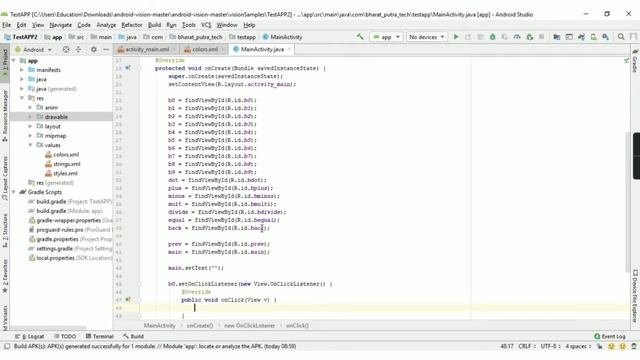This screenshot has width=640, height=360.
Task: Select the drawable folder in tree
Action: [56, 117]
